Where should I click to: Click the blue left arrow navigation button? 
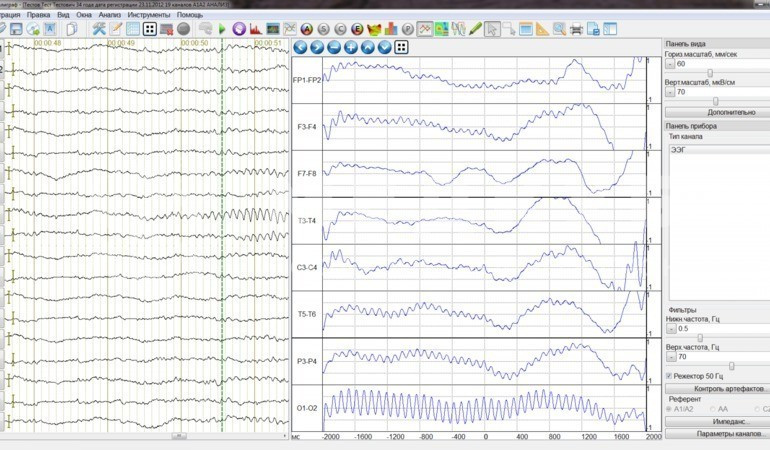coord(301,48)
